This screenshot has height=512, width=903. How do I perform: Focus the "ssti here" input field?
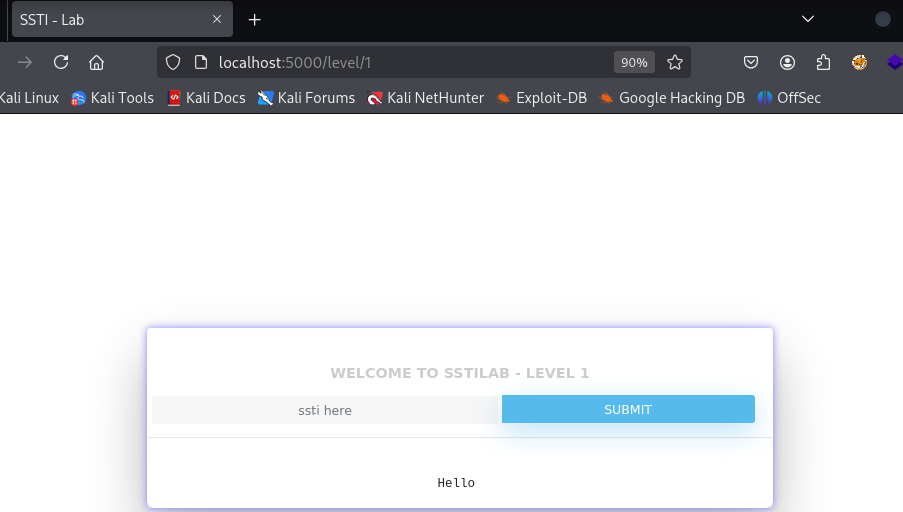pos(325,410)
